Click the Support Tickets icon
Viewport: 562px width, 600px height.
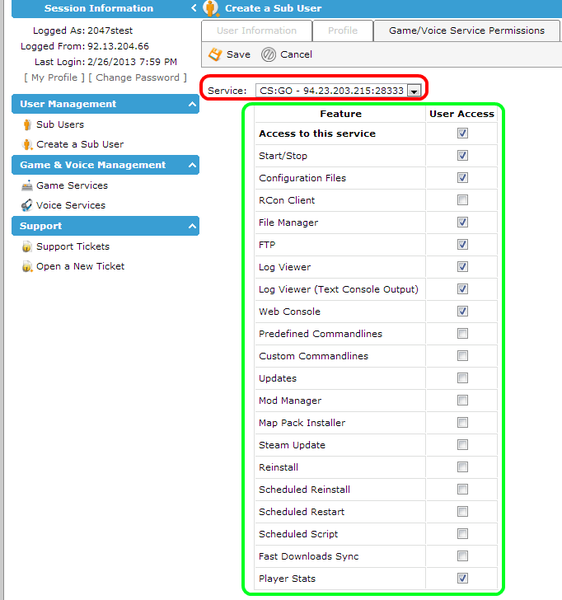(x=26, y=247)
